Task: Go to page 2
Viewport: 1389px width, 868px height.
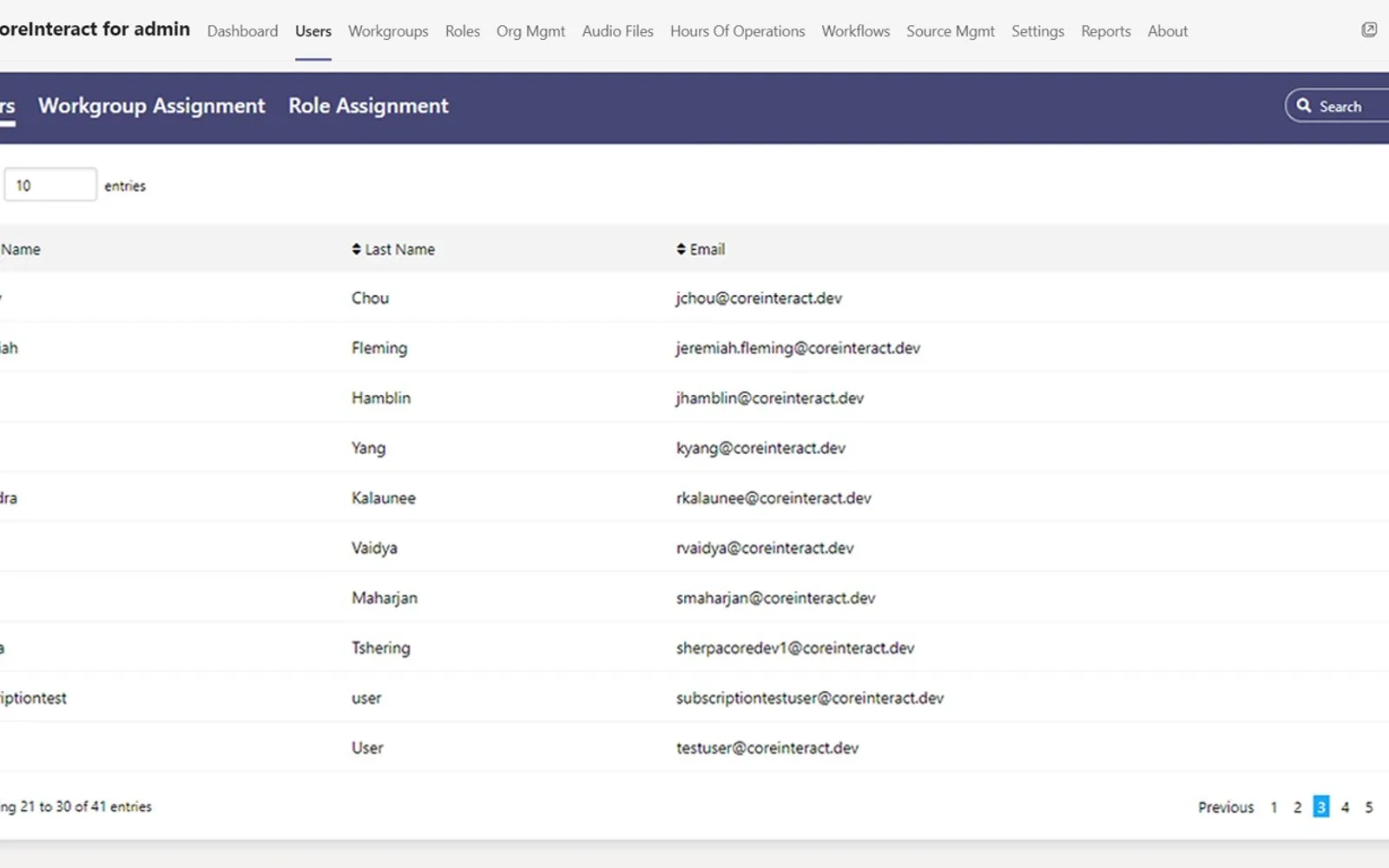Action: [x=1297, y=807]
